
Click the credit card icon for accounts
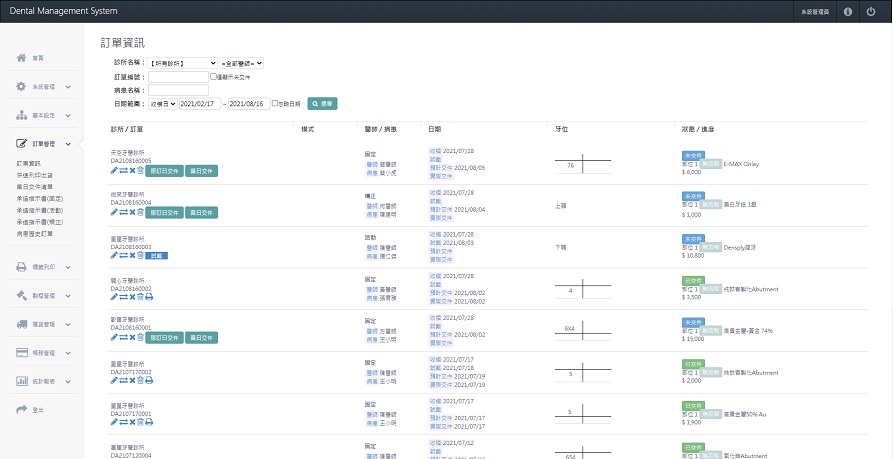pos(22,353)
